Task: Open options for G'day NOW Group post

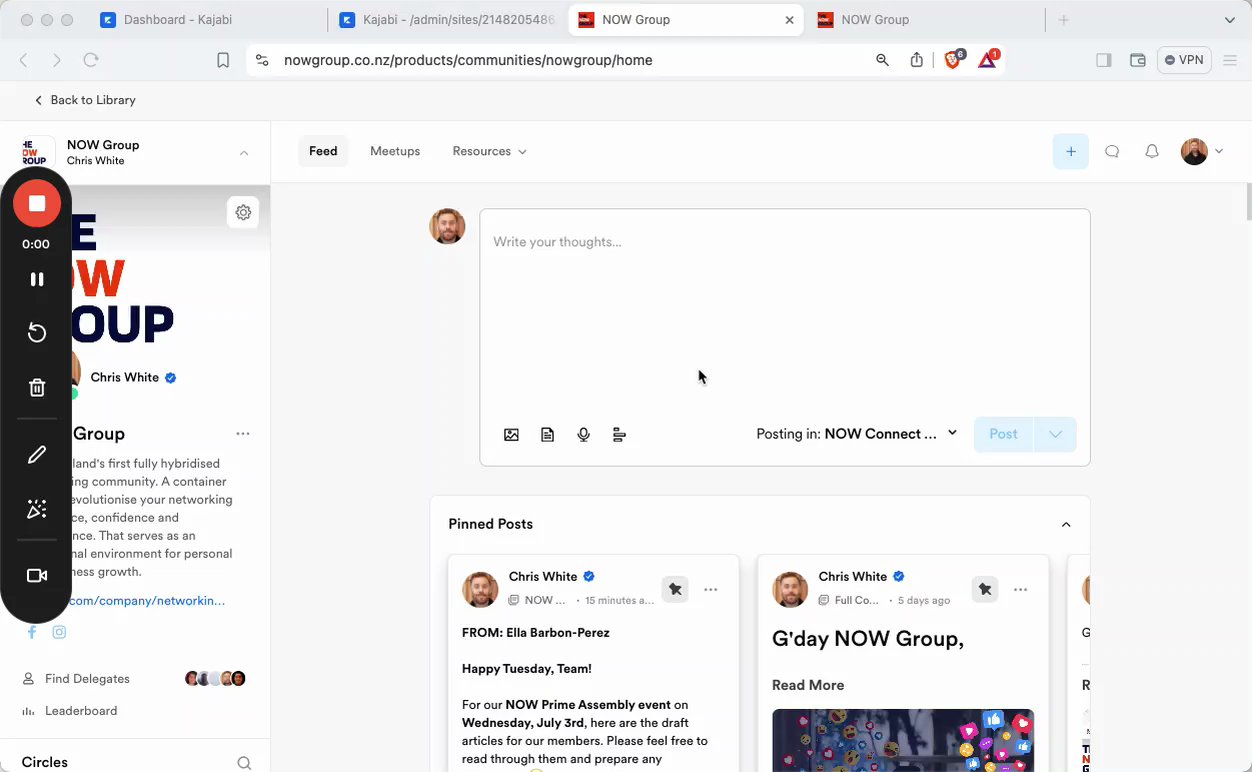Action: pyautogui.click(x=1021, y=589)
